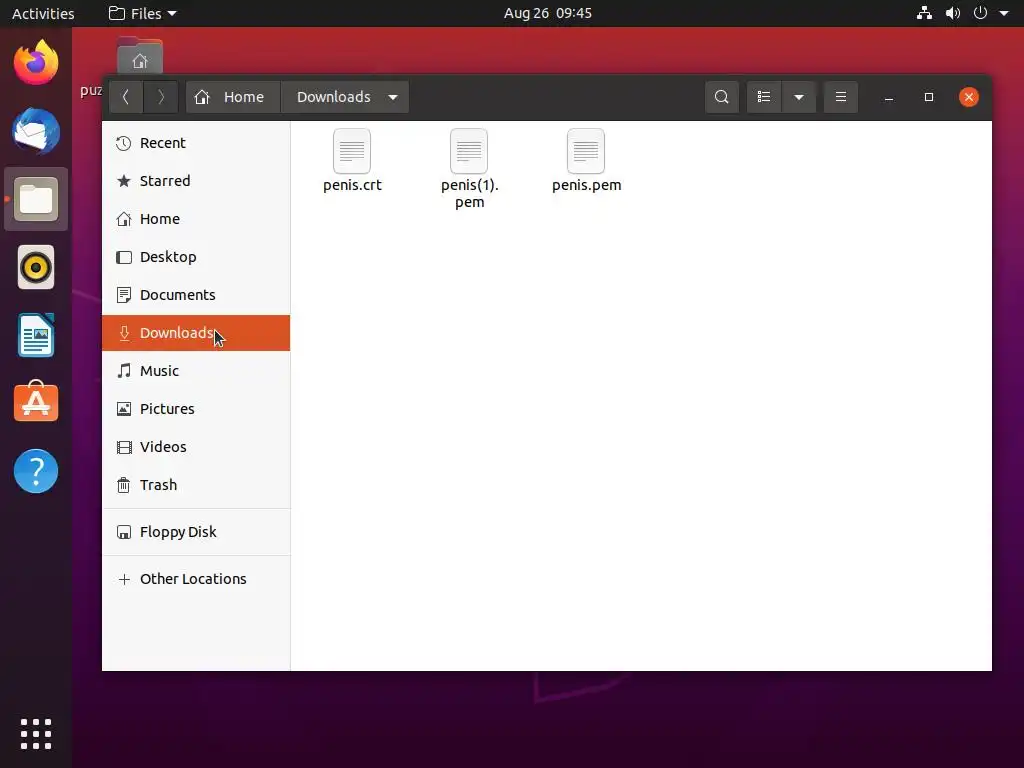Open the Firefox browser from the dock
1024x768 pixels.
tap(36, 63)
